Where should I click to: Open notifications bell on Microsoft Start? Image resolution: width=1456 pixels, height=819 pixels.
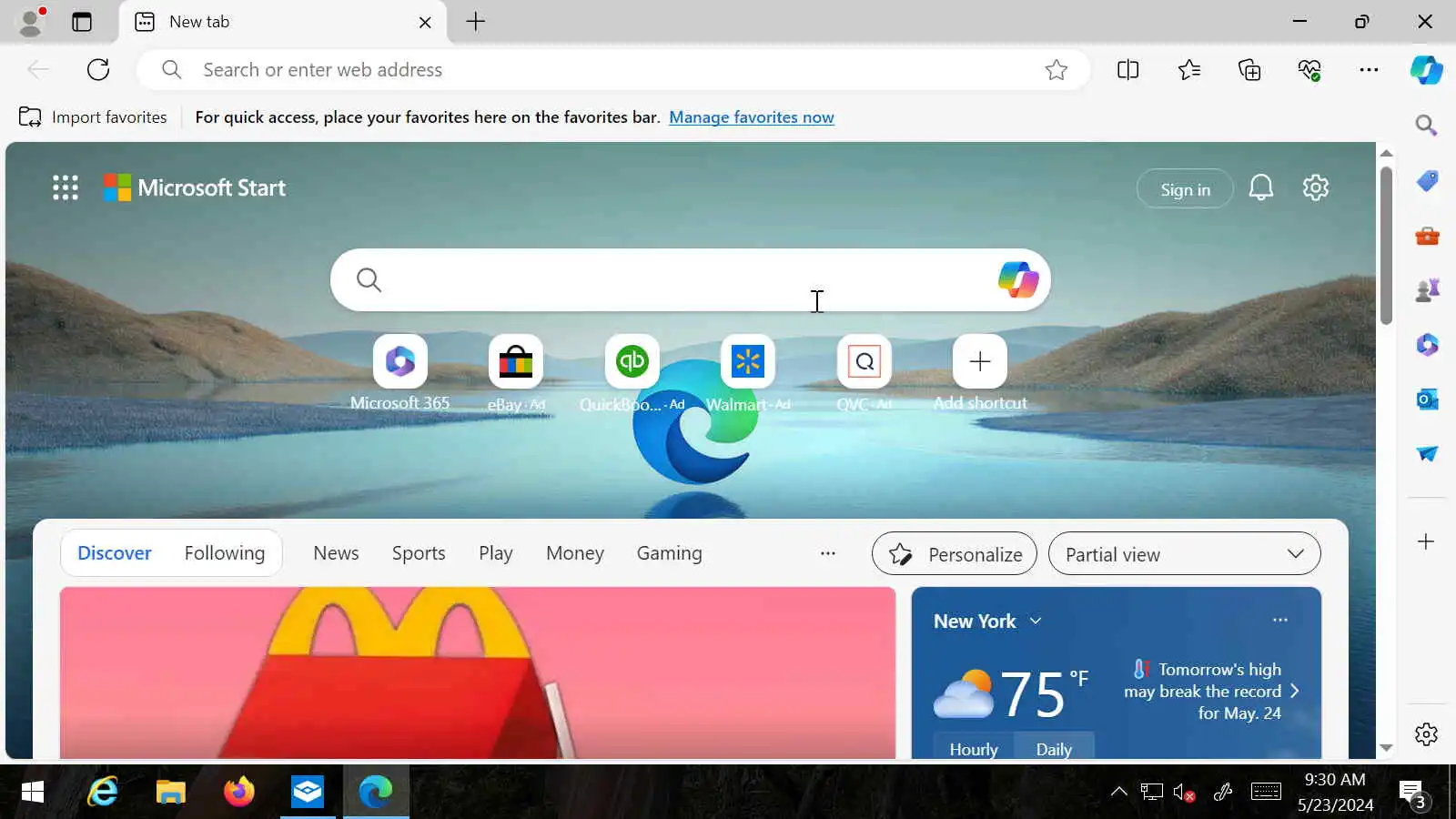(x=1260, y=188)
